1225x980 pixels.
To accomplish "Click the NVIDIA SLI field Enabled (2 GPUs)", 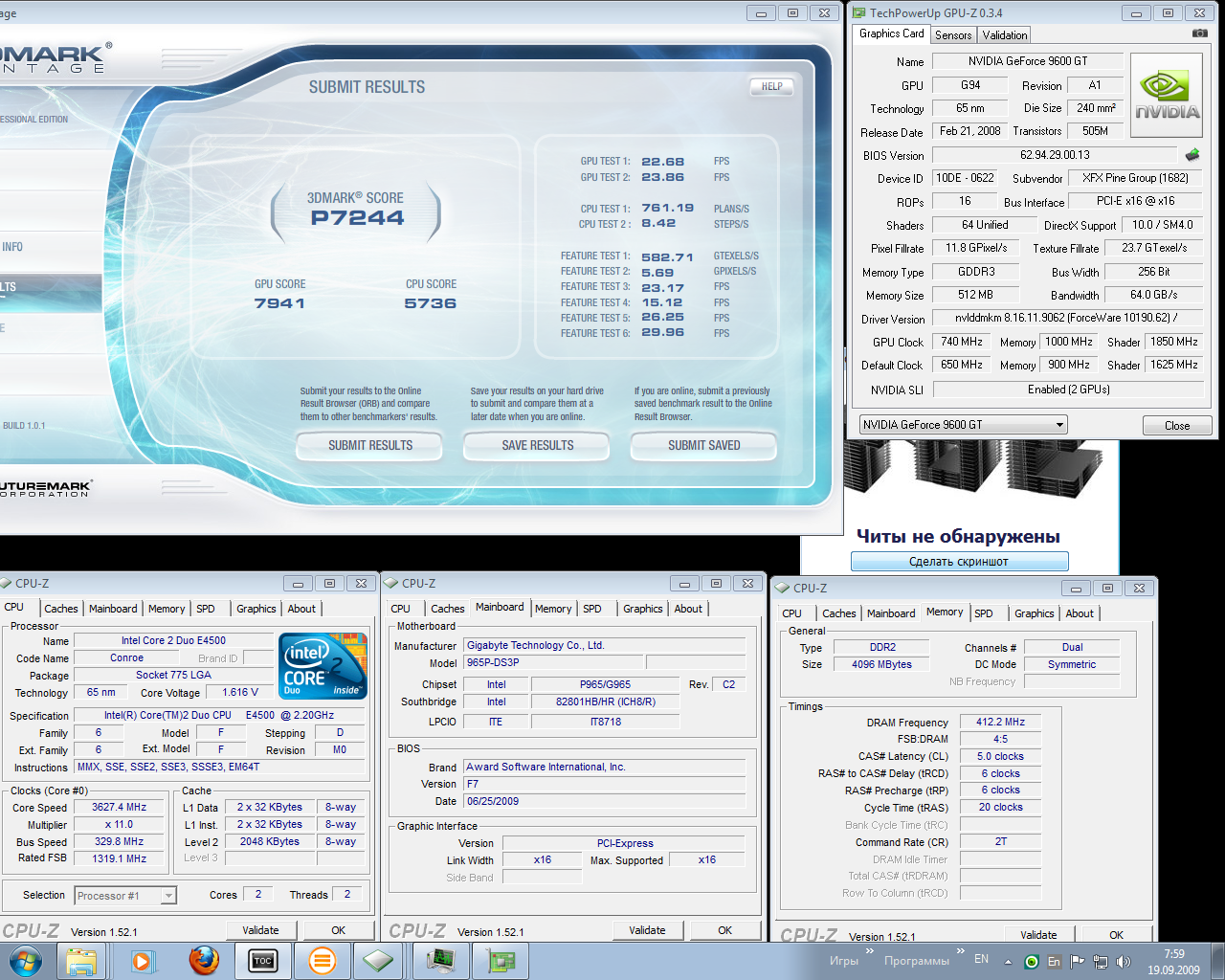I will coord(1068,390).
